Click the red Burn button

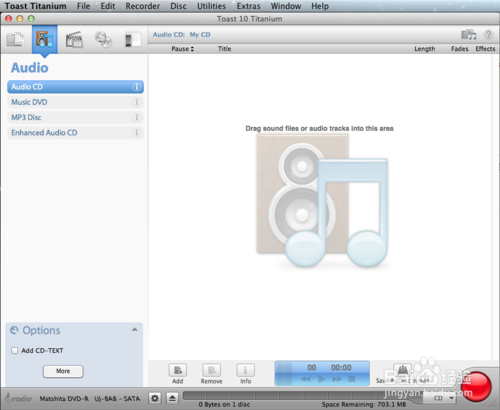coord(476,387)
